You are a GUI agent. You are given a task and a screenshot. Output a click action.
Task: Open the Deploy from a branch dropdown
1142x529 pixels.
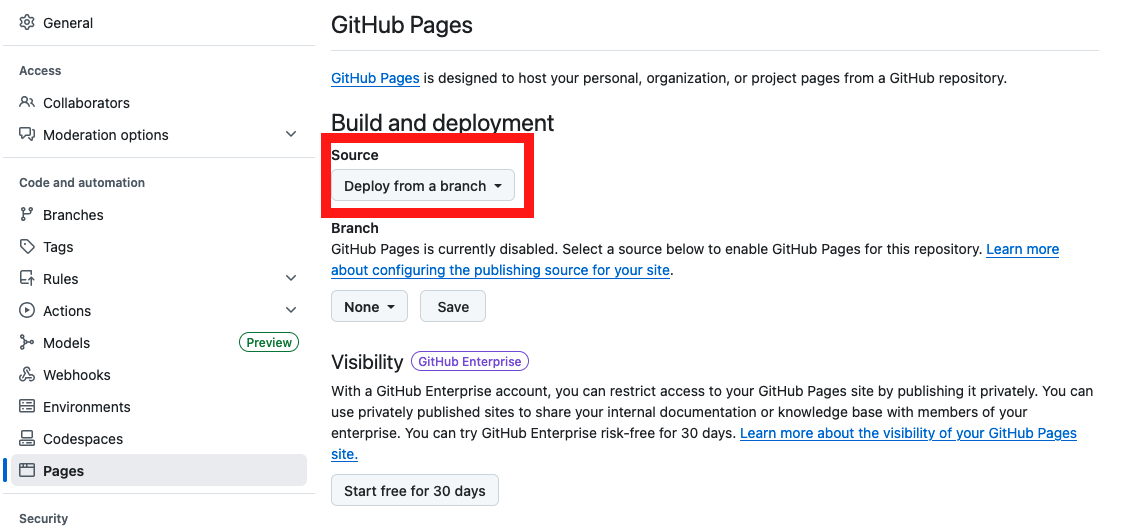(422, 186)
